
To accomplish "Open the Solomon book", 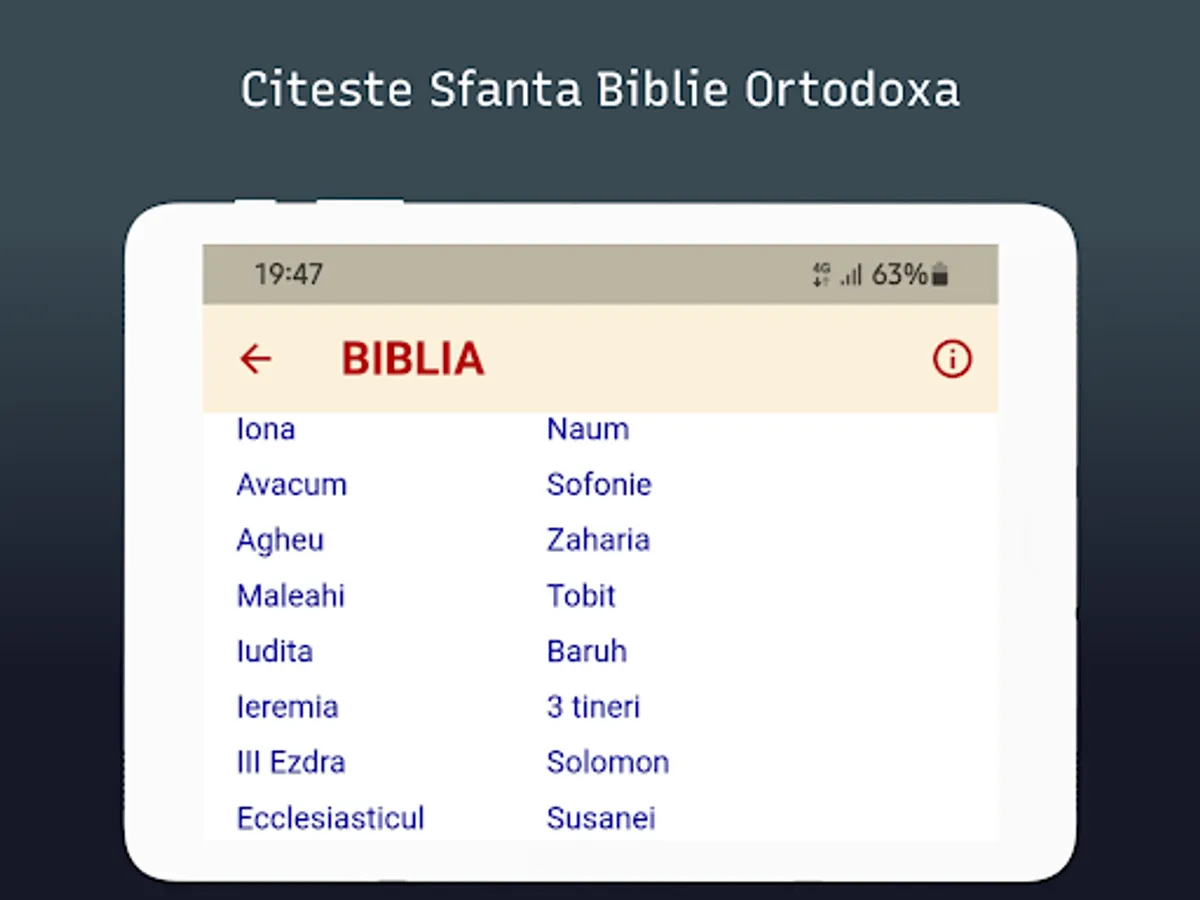I will [x=608, y=762].
